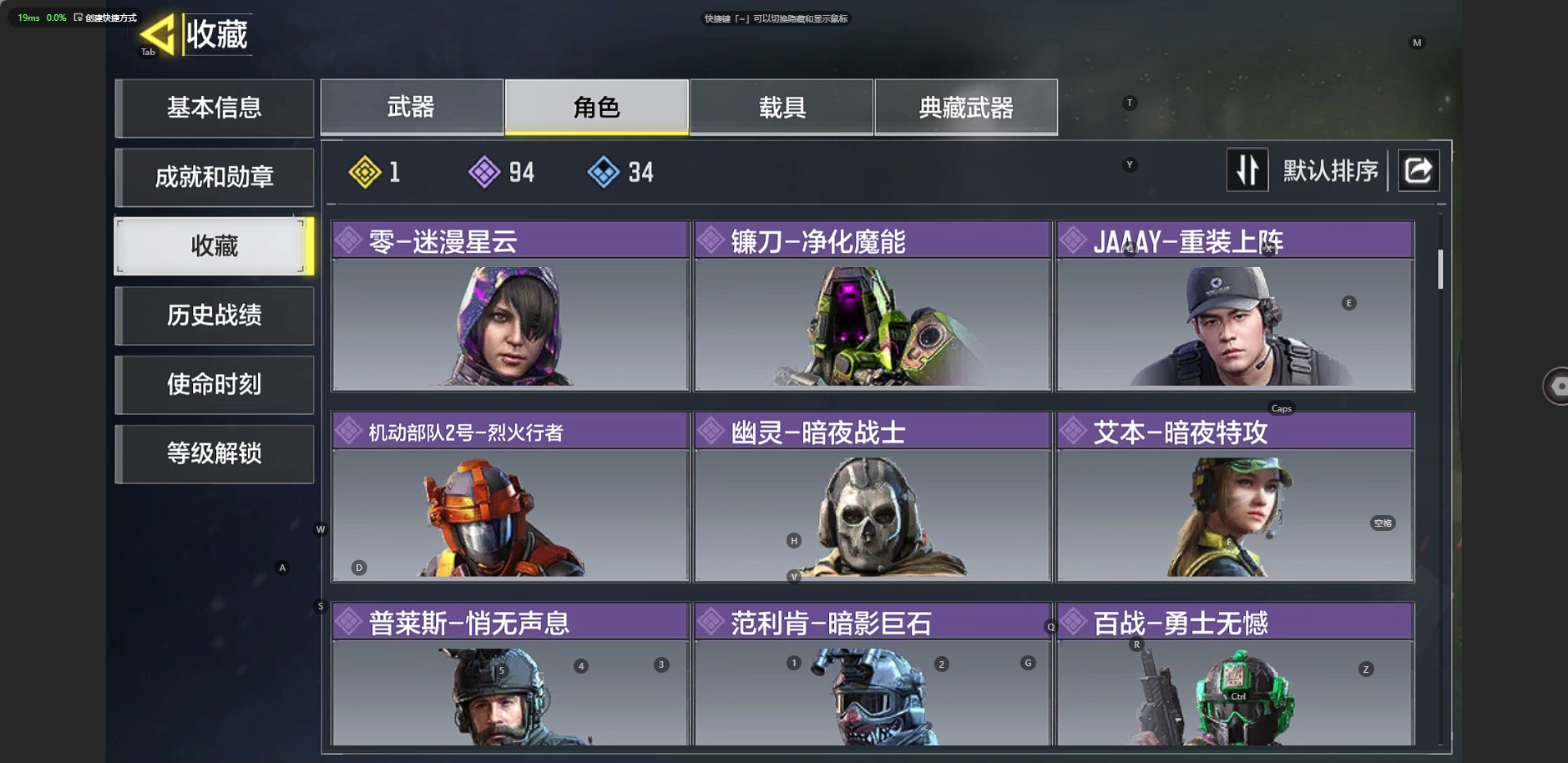Image resolution: width=1568 pixels, height=763 pixels.
Task: Select the 零-迷漫星云 character card
Action: click(510, 306)
